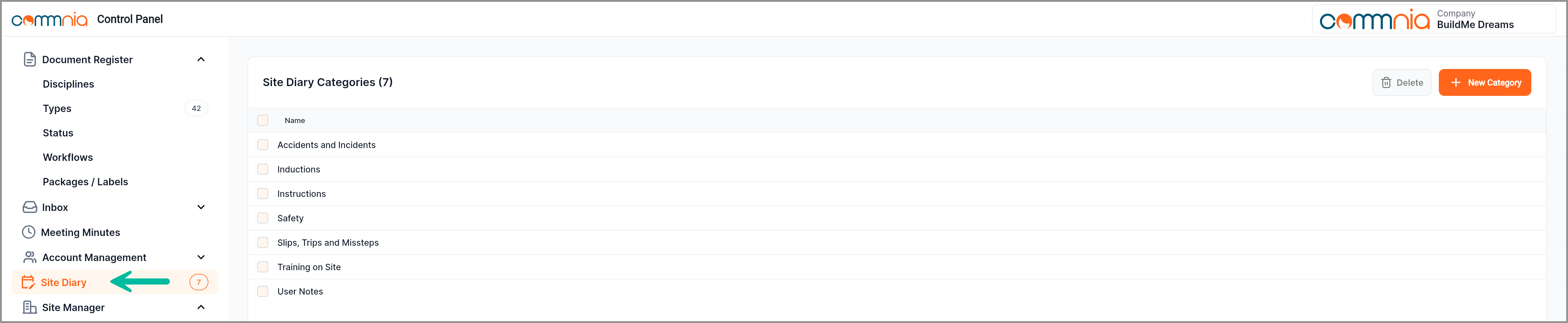
Task: Open the Disciplines menu item
Action: (x=68, y=84)
